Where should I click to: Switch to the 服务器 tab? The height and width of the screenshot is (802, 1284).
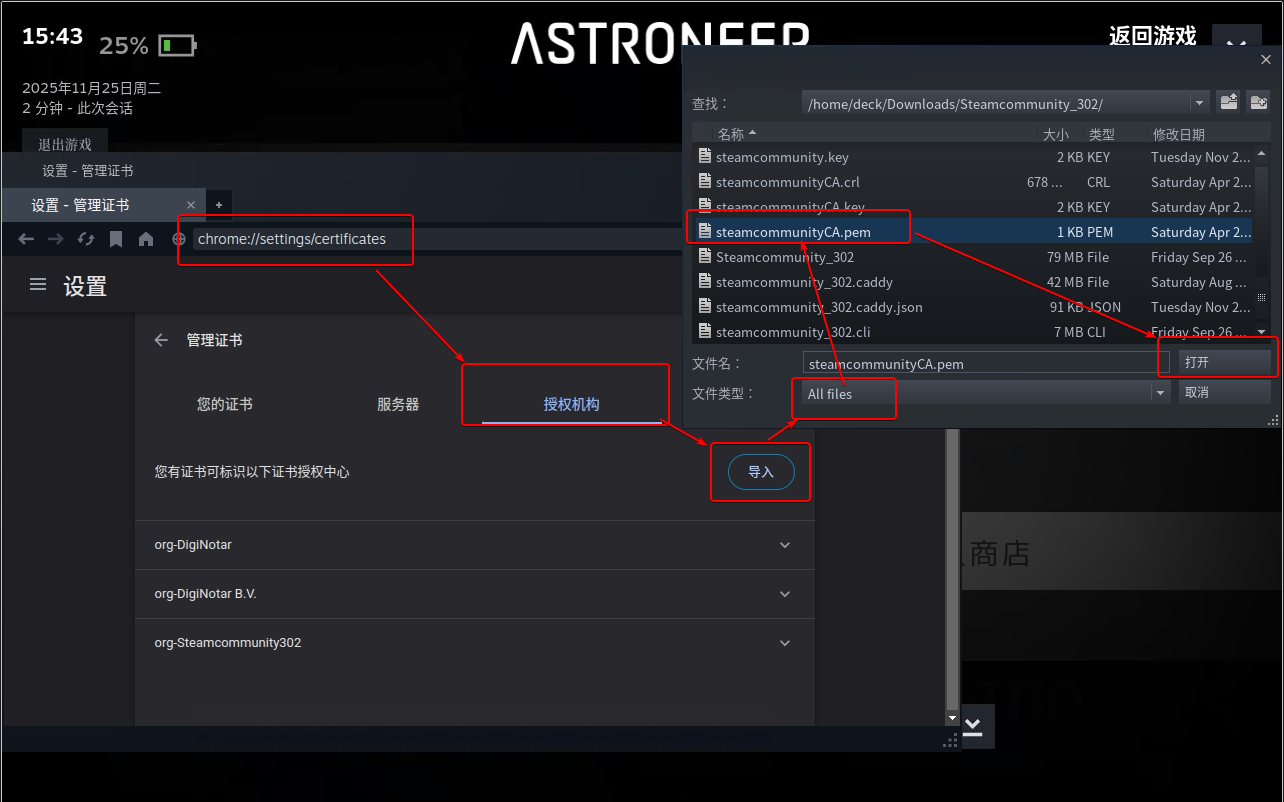coord(398,405)
